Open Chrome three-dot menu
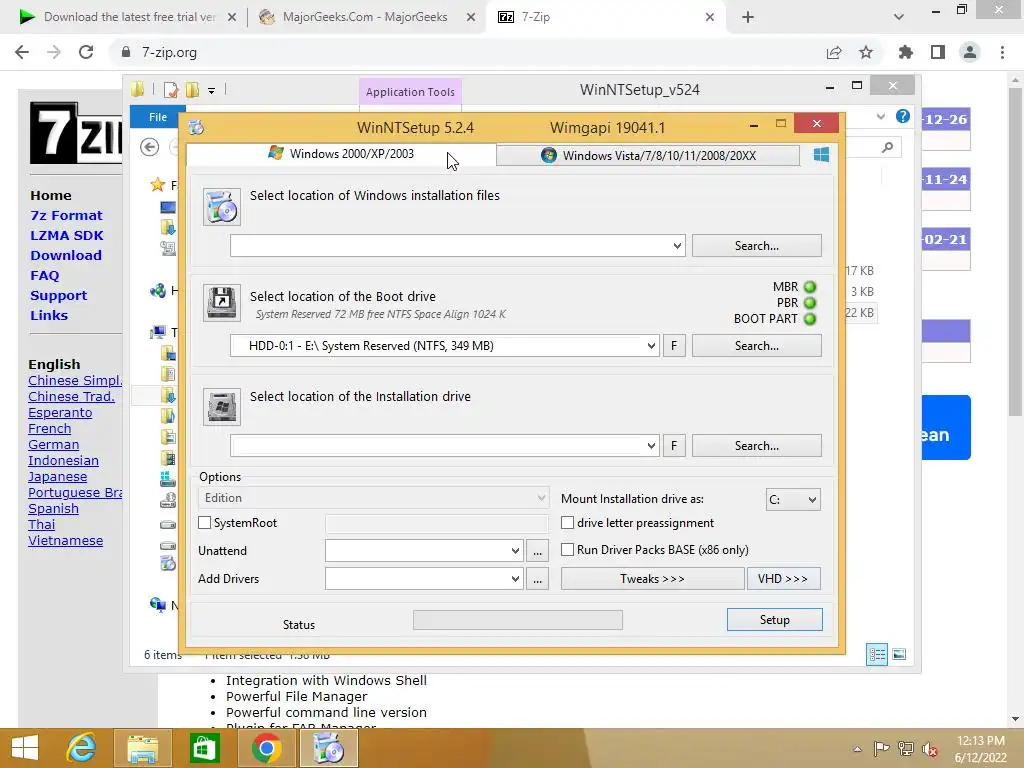 click(x=1002, y=52)
